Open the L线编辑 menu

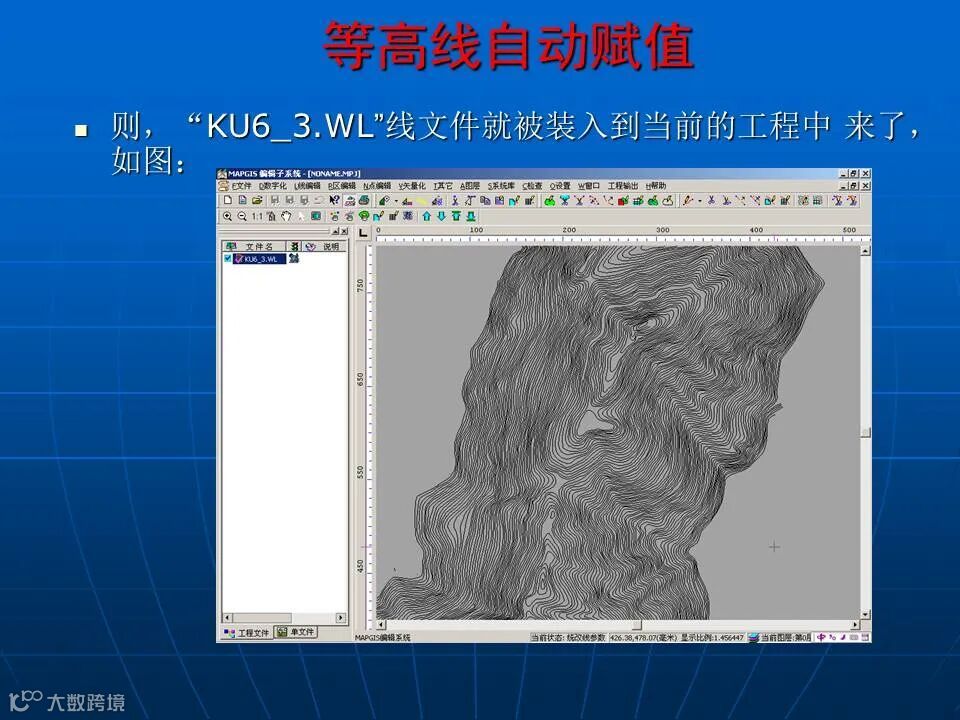(x=307, y=186)
